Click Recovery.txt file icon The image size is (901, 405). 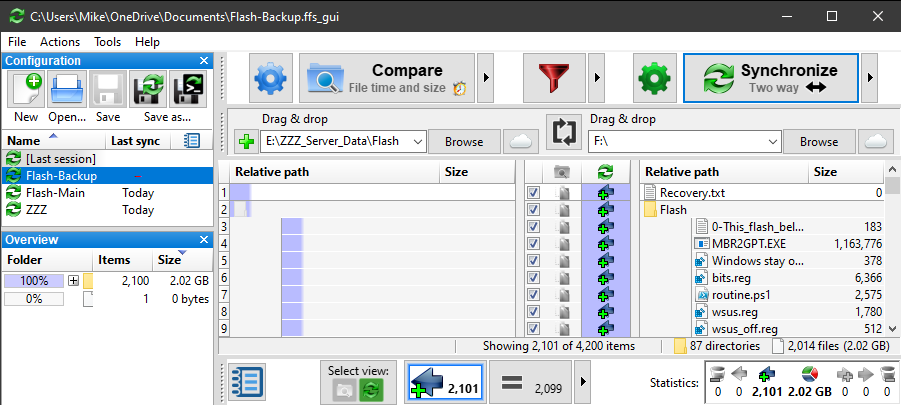(x=650, y=193)
